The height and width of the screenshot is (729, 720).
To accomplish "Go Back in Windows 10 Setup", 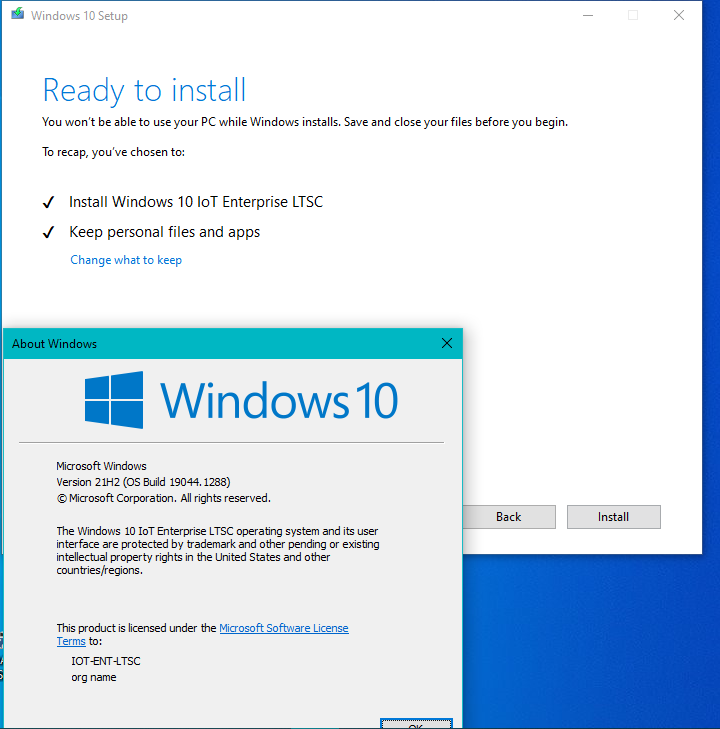I will point(509,517).
